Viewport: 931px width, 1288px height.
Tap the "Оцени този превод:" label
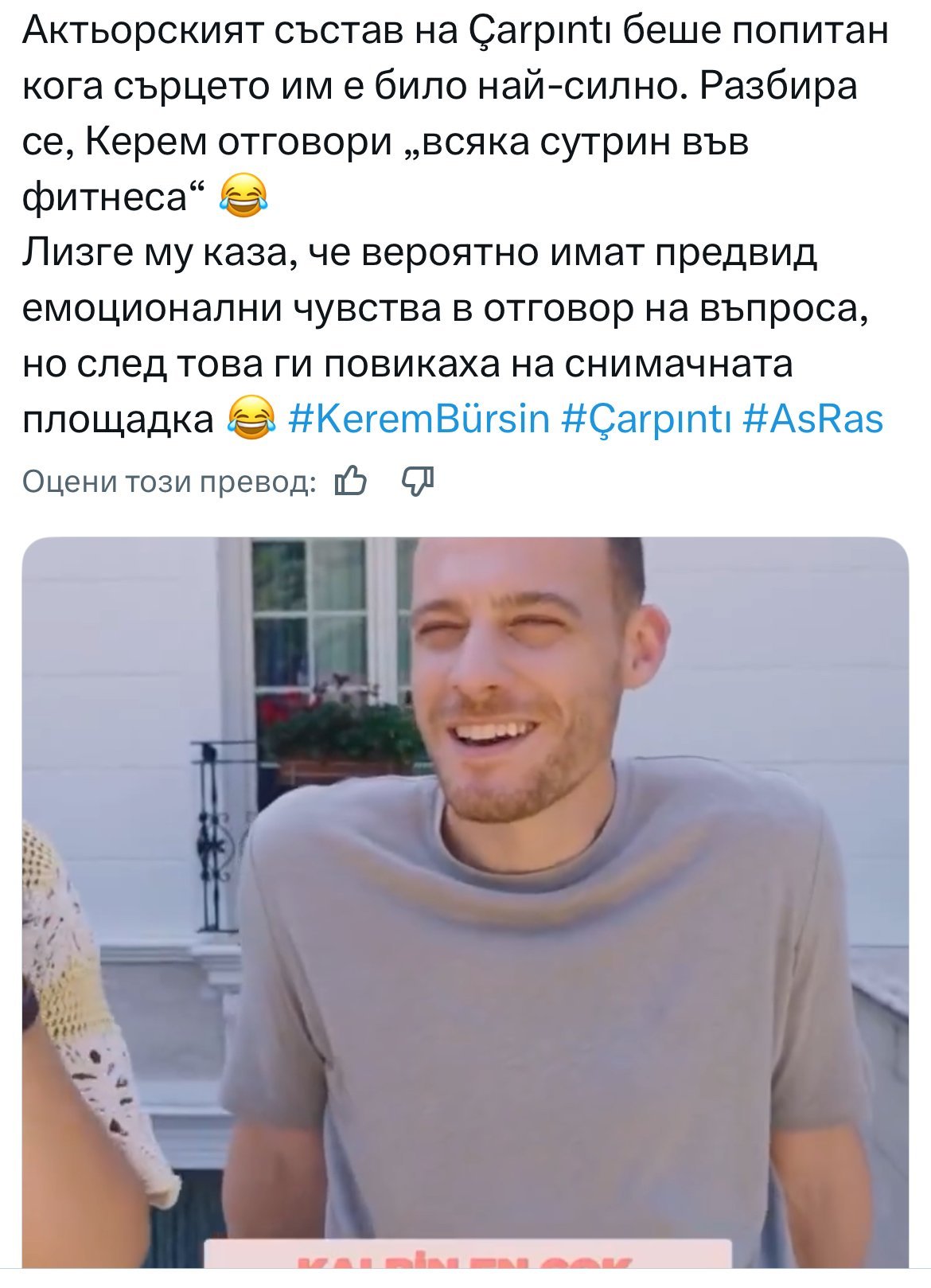(x=169, y=482)
